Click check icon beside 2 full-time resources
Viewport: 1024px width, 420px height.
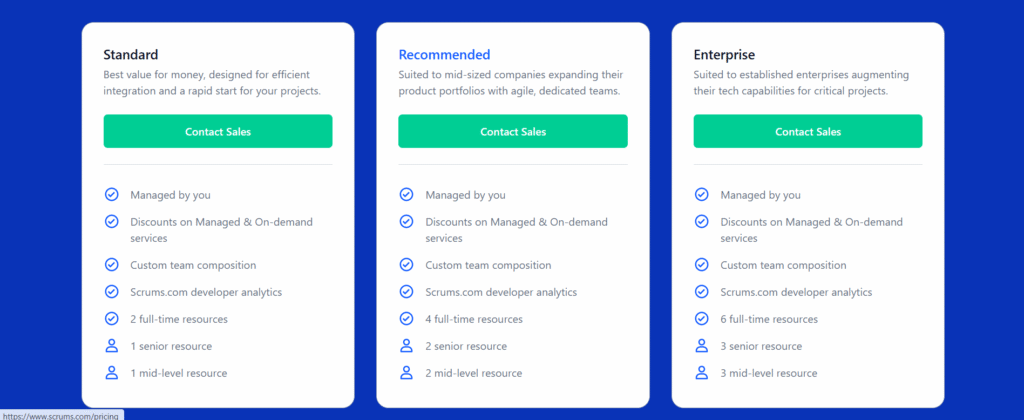(x=111, y=319)
